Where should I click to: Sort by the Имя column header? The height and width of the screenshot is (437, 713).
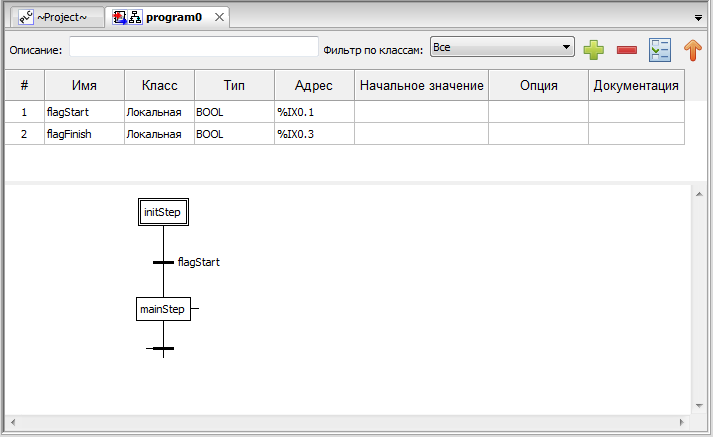[x=84, y=86]
